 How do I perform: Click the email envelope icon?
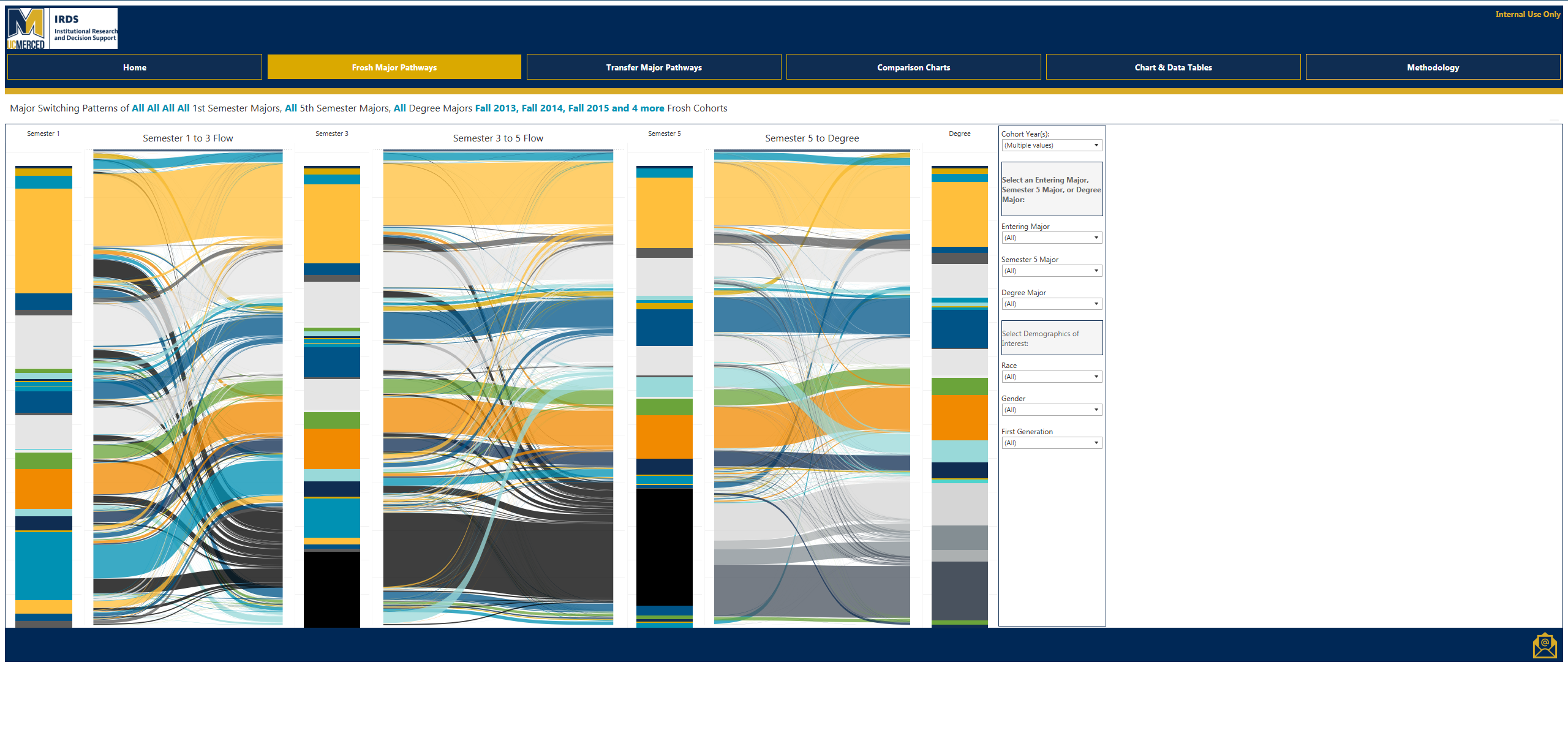pyautogui.click(x=1544, y=645)
